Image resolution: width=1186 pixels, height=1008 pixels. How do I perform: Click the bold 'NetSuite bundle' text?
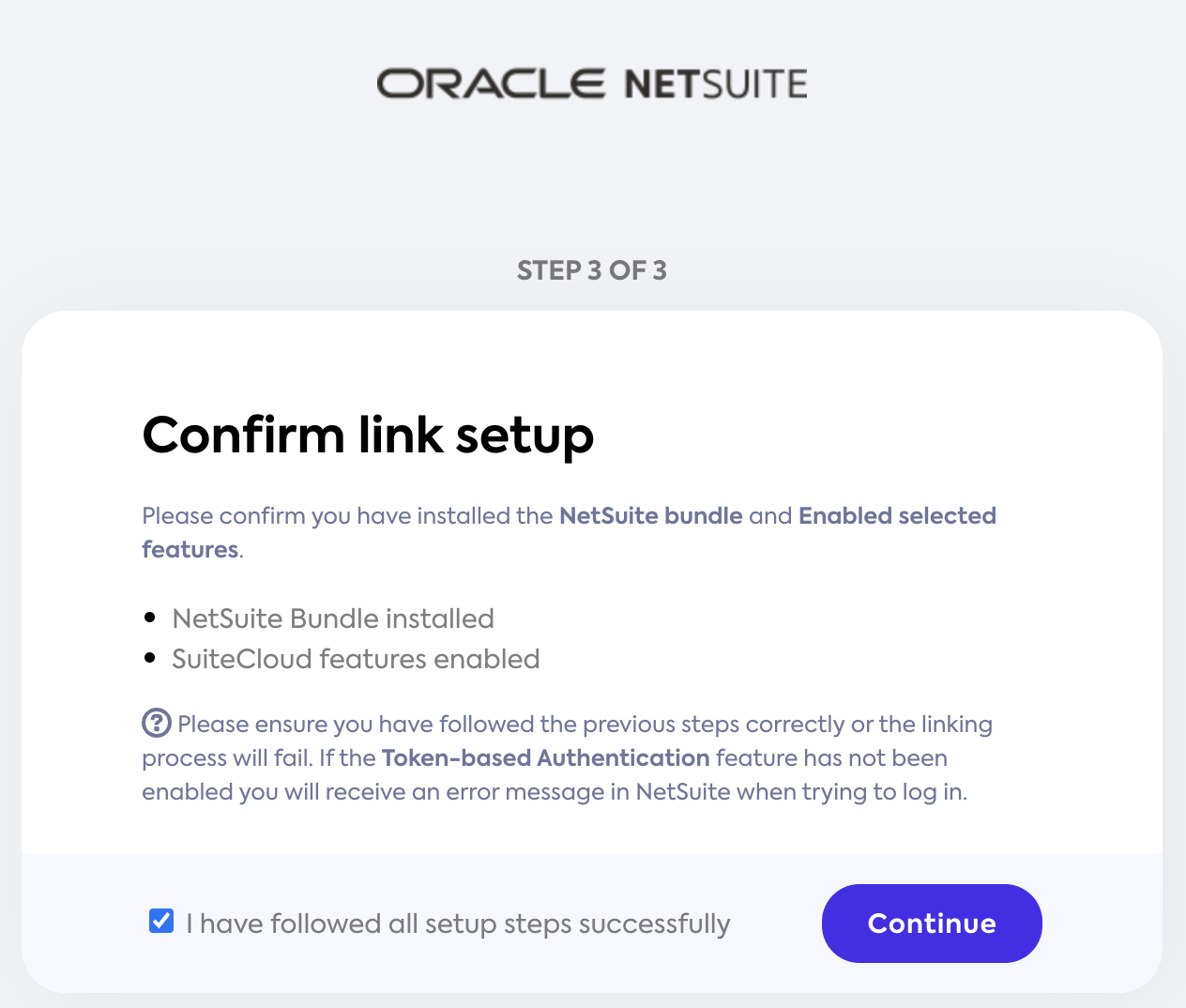click(650, 515)
